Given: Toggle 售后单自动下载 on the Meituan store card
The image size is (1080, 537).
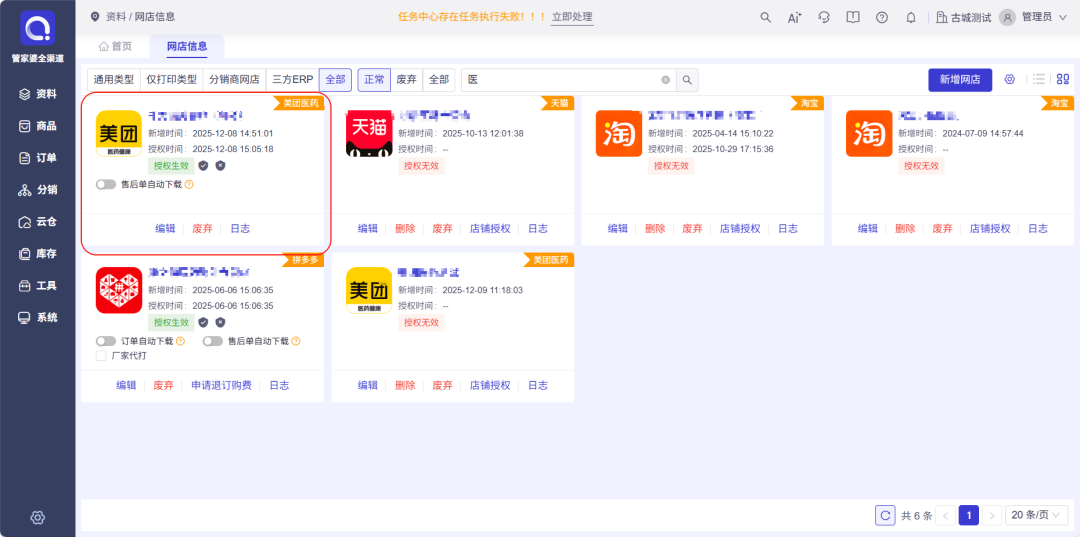Looking at the screenshot, I should (x=106, y=184).
